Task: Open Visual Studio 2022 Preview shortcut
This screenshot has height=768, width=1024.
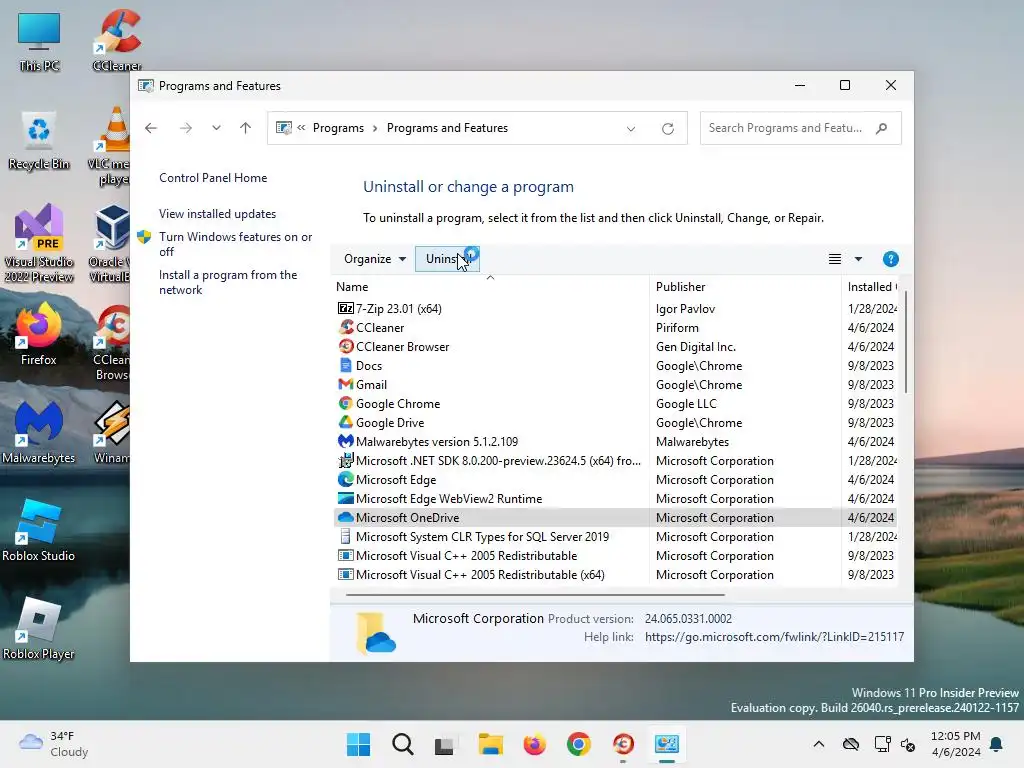Action: (x=39, y=244)
